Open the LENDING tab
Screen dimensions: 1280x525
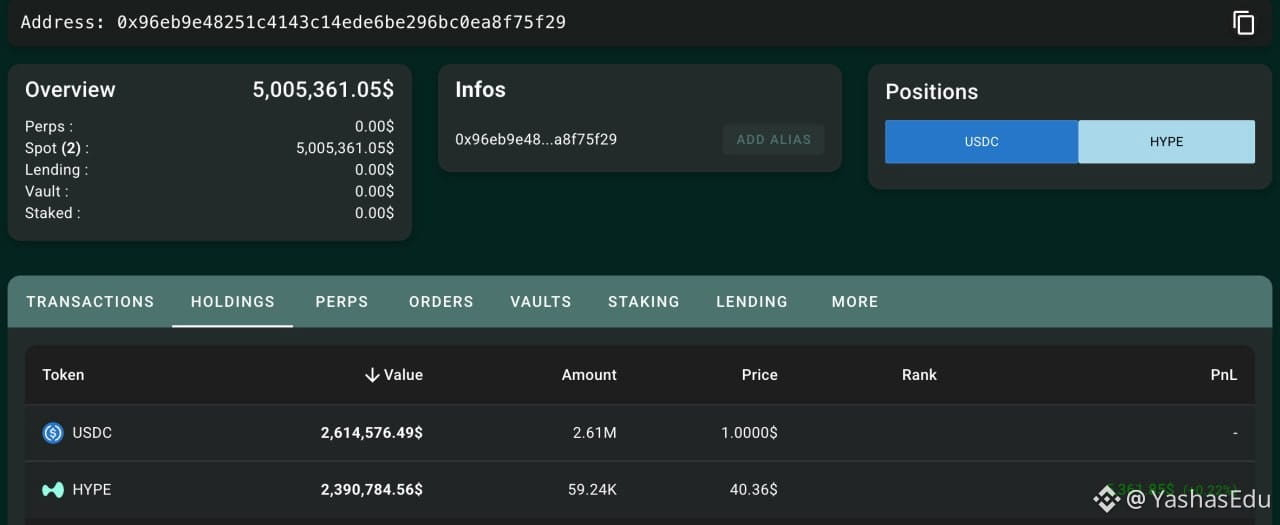(752, 301)
